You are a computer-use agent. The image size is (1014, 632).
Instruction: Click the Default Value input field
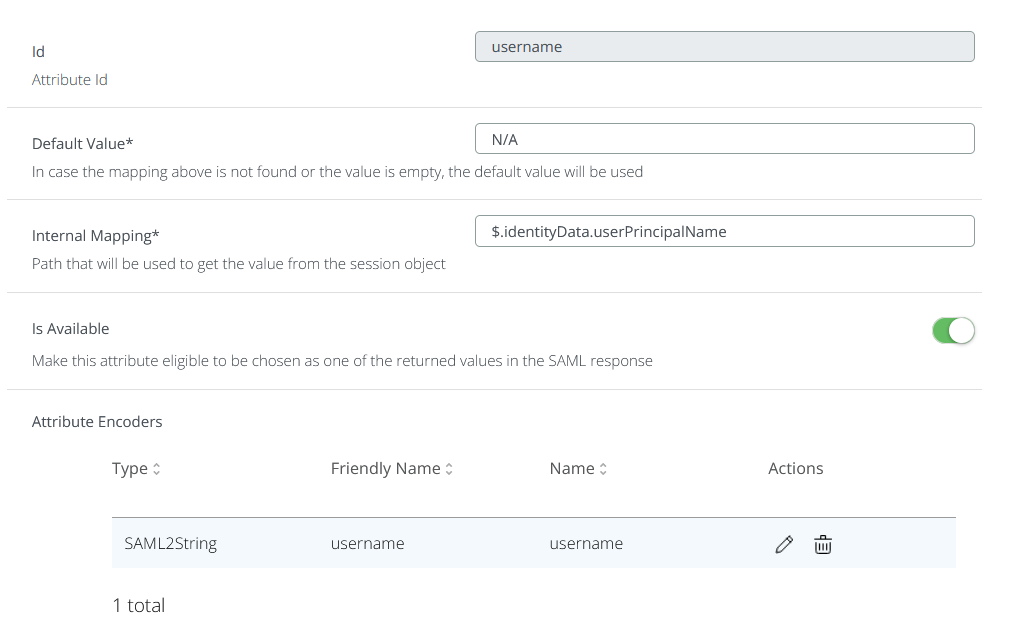coord(724,139)
